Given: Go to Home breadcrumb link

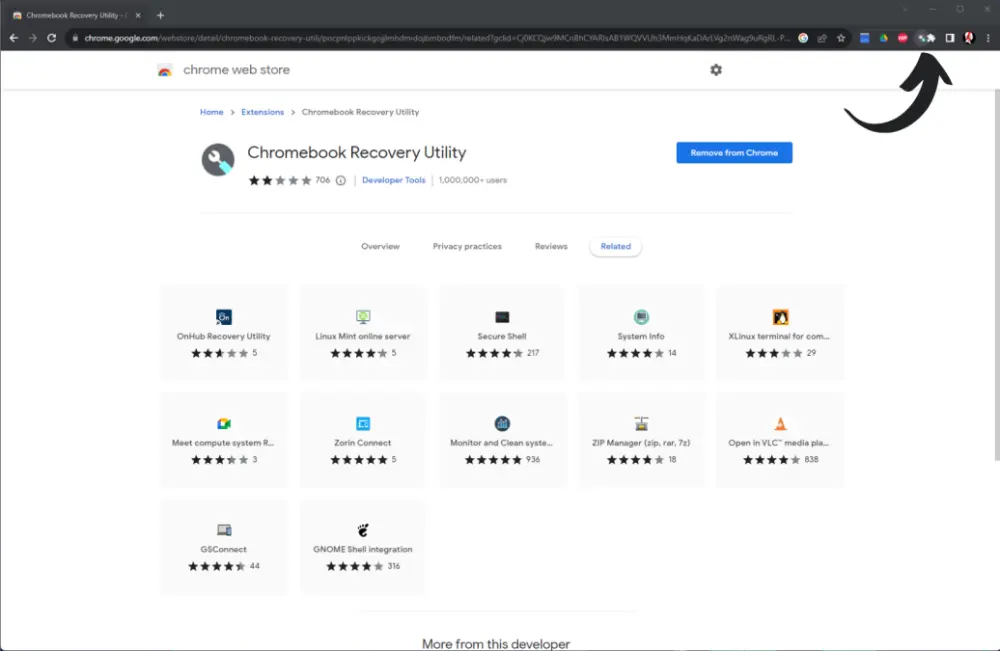Looking at the screenshot, I should pos(211,112).
